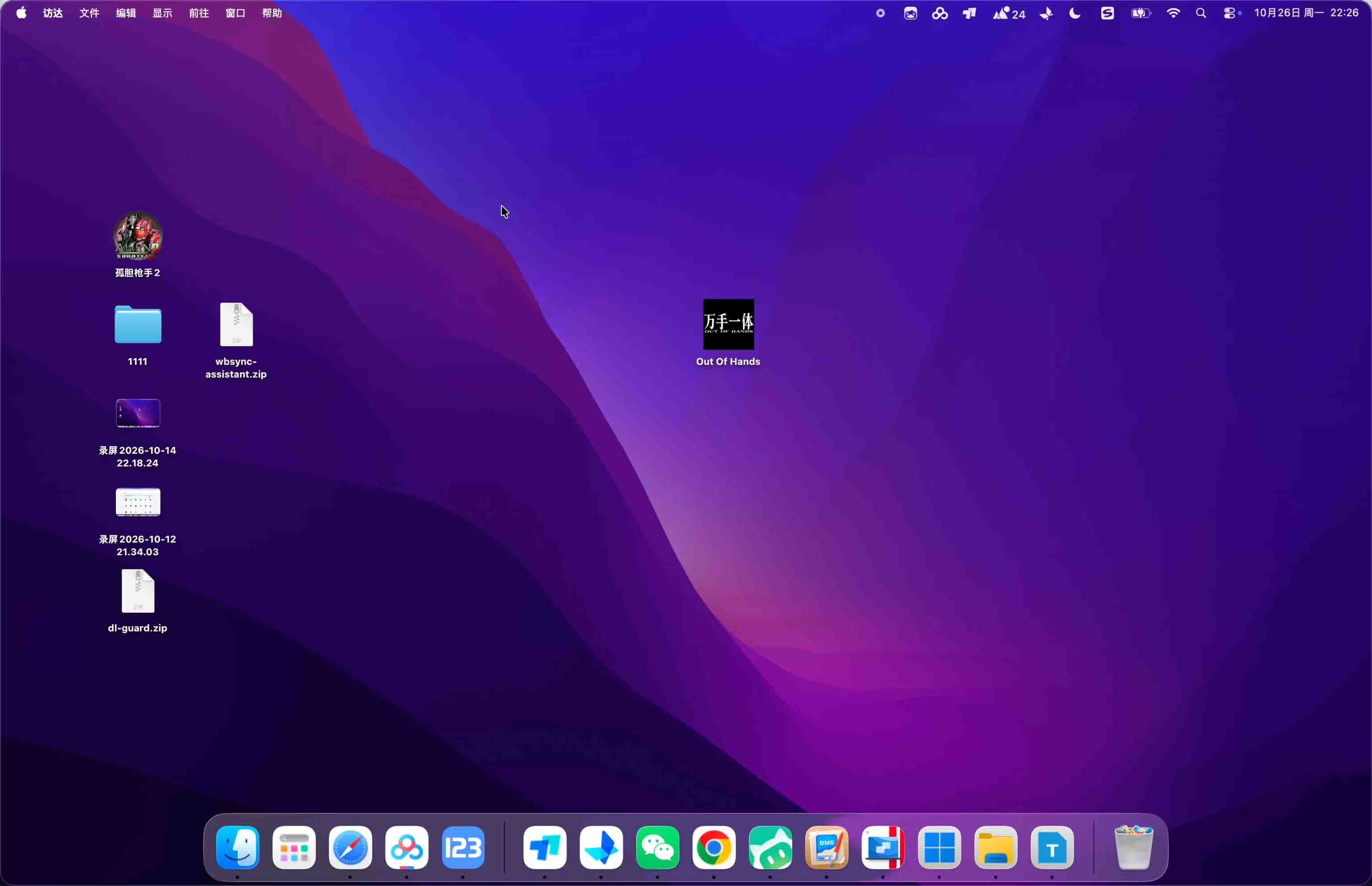Open Spotlight search icon
1372x886 pixels.
1200,13
